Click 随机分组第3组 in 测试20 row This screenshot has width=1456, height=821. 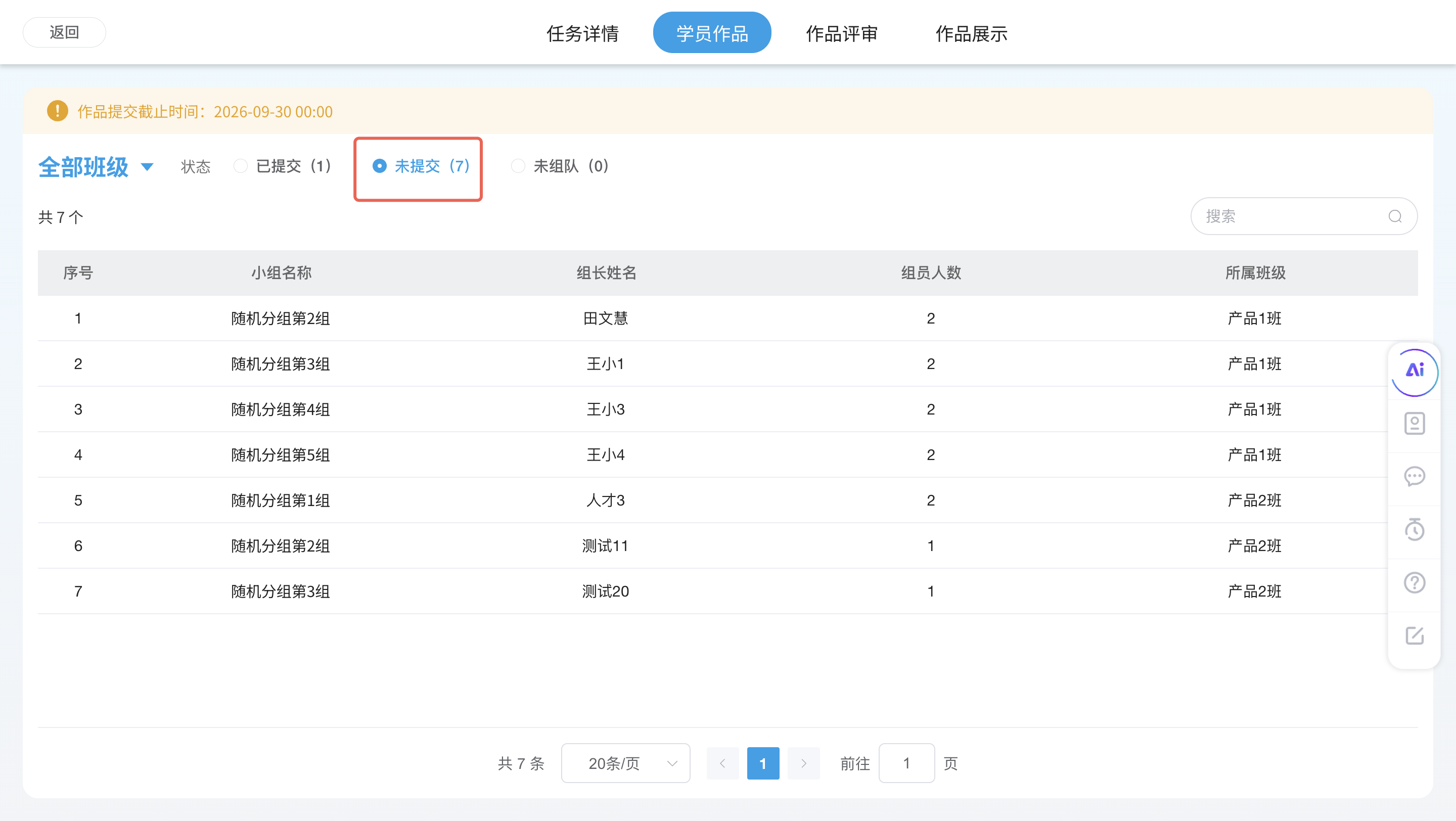[x=281, y=591]
